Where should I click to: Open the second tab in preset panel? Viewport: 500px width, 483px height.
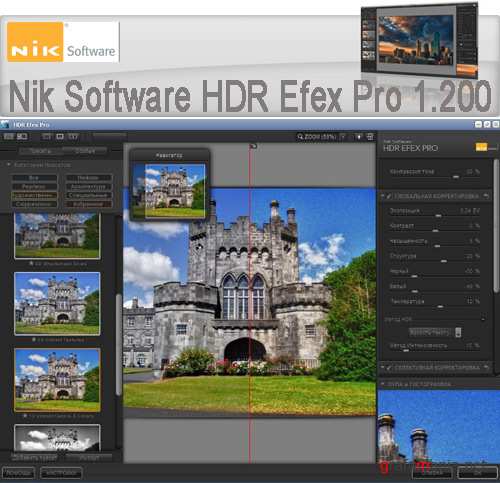[x=85, y=151]
